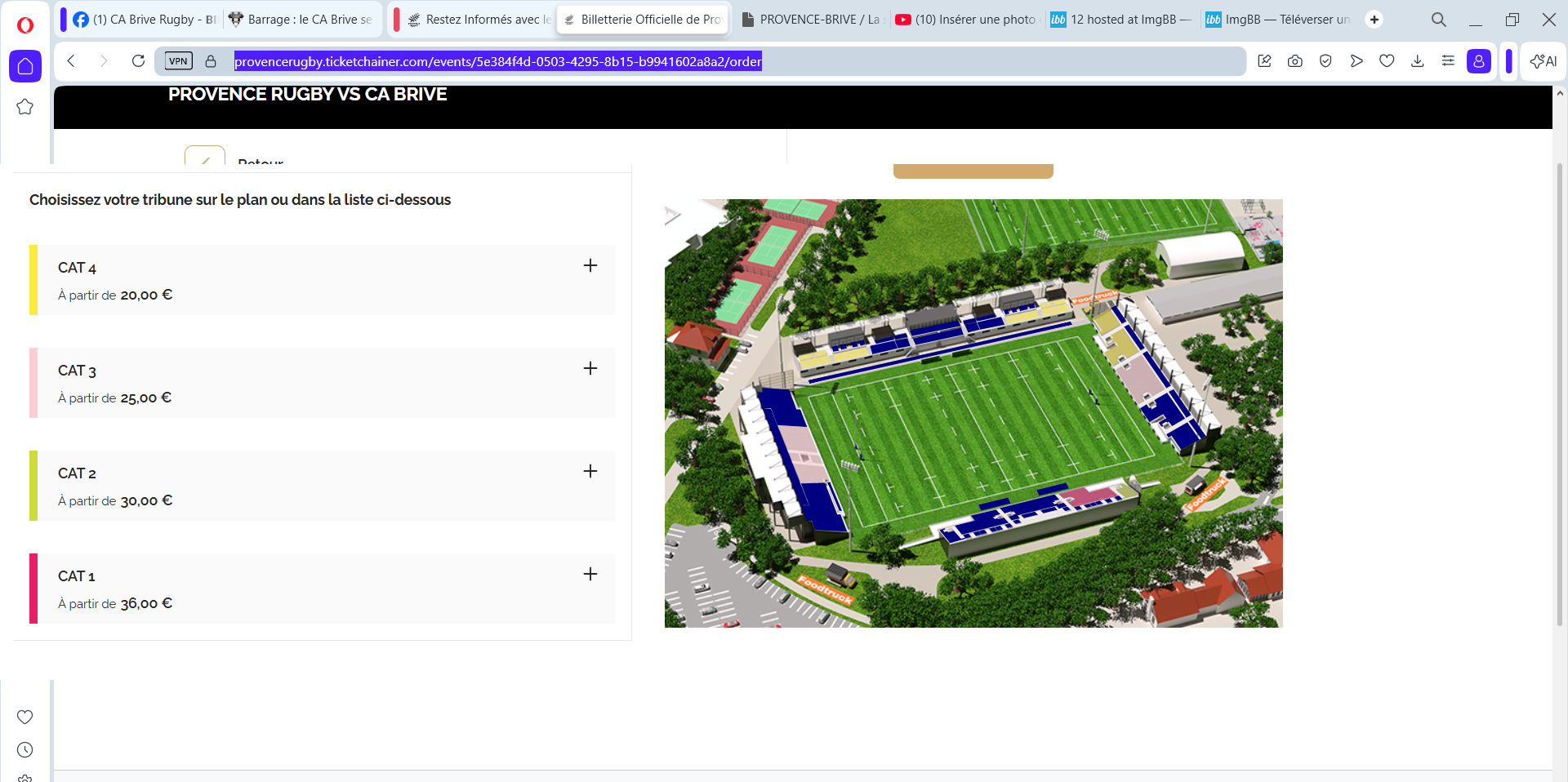Viewport: 1568px width, 782px height.
Task: Select the CAT 3 label text
Action: pyautogui.click(x=77, y=371)
